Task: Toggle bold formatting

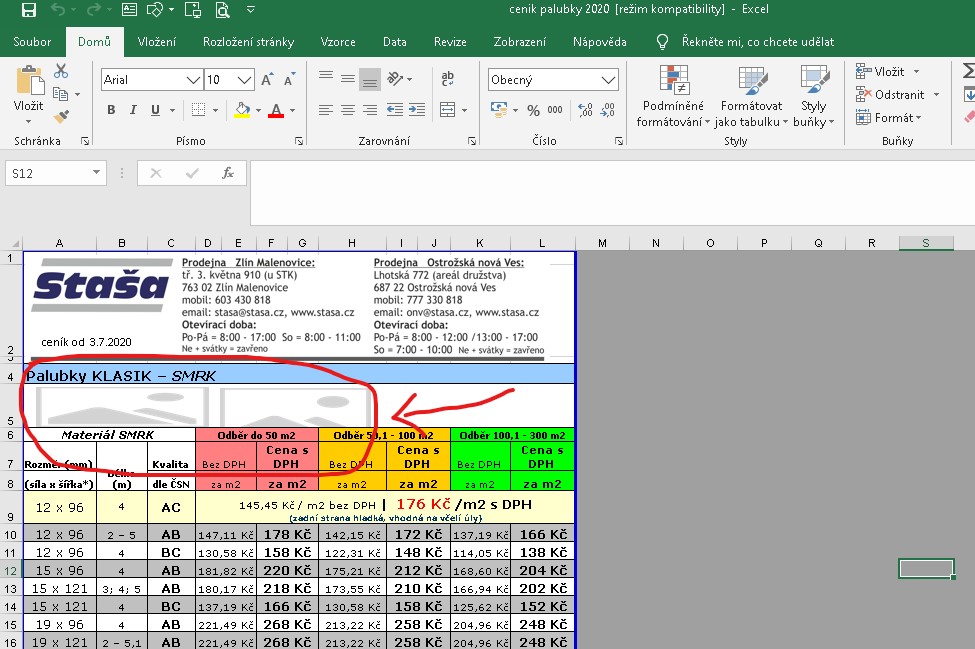Action: coord(109,110)
